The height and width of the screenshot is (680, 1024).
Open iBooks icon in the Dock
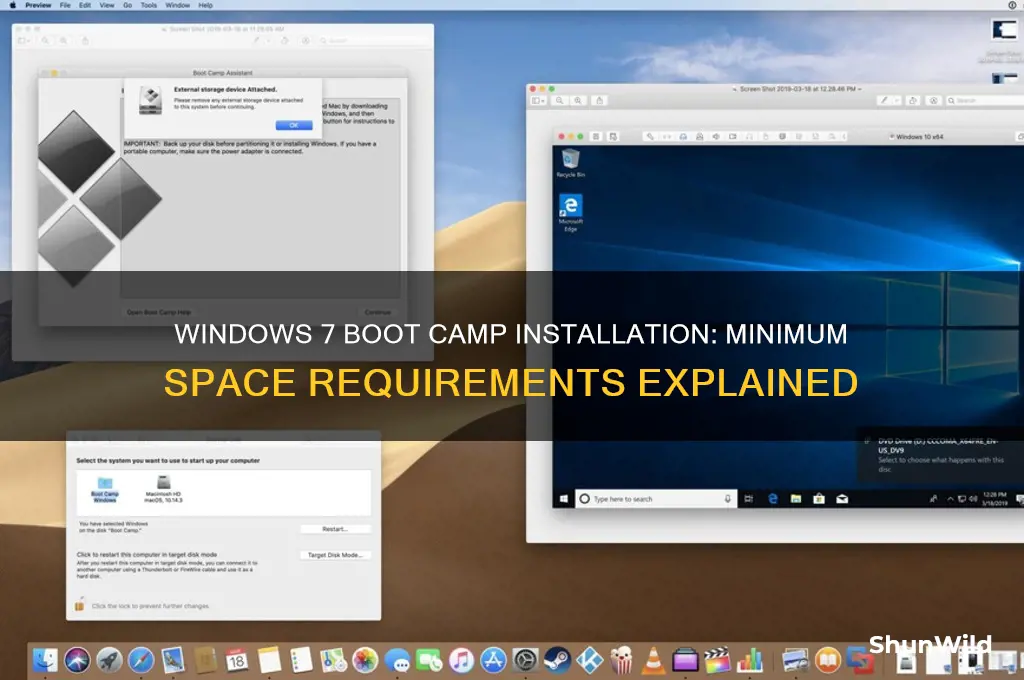[827, 660]
